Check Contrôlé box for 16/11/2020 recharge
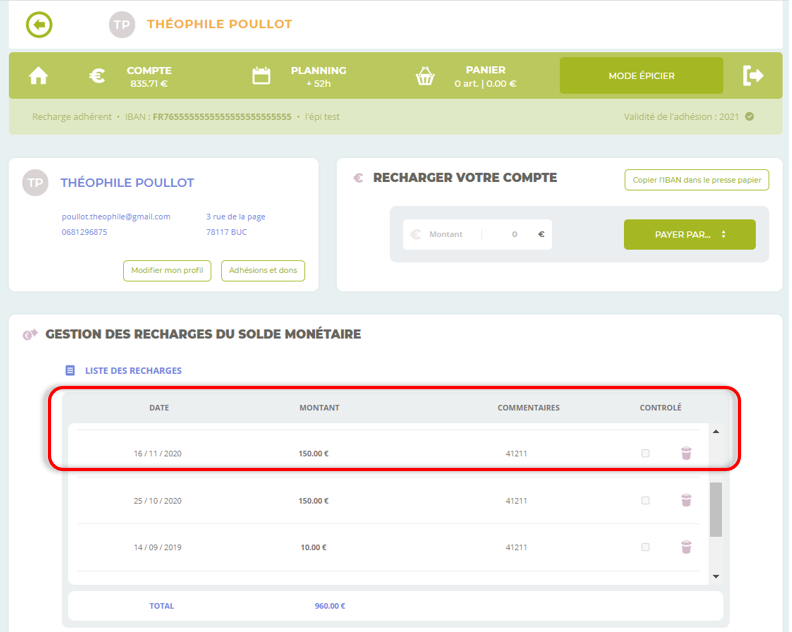 (x=645, y=453)
